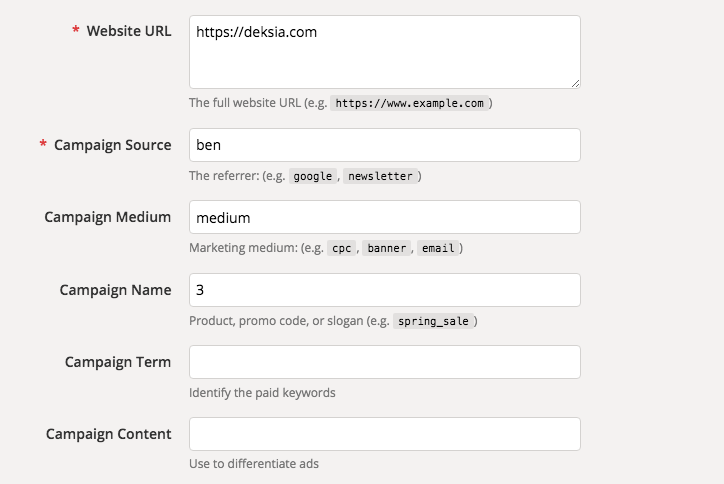724x484 pixels.
Task: Click the "spring_sale" example tag
Action: tap(433, 321)
